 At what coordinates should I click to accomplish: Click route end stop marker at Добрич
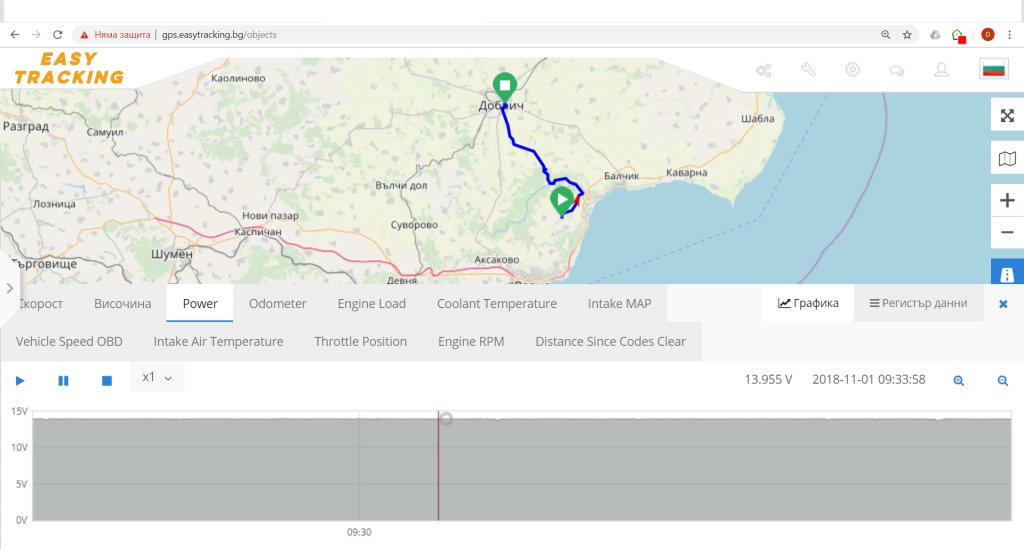click(x=505, y=88)
